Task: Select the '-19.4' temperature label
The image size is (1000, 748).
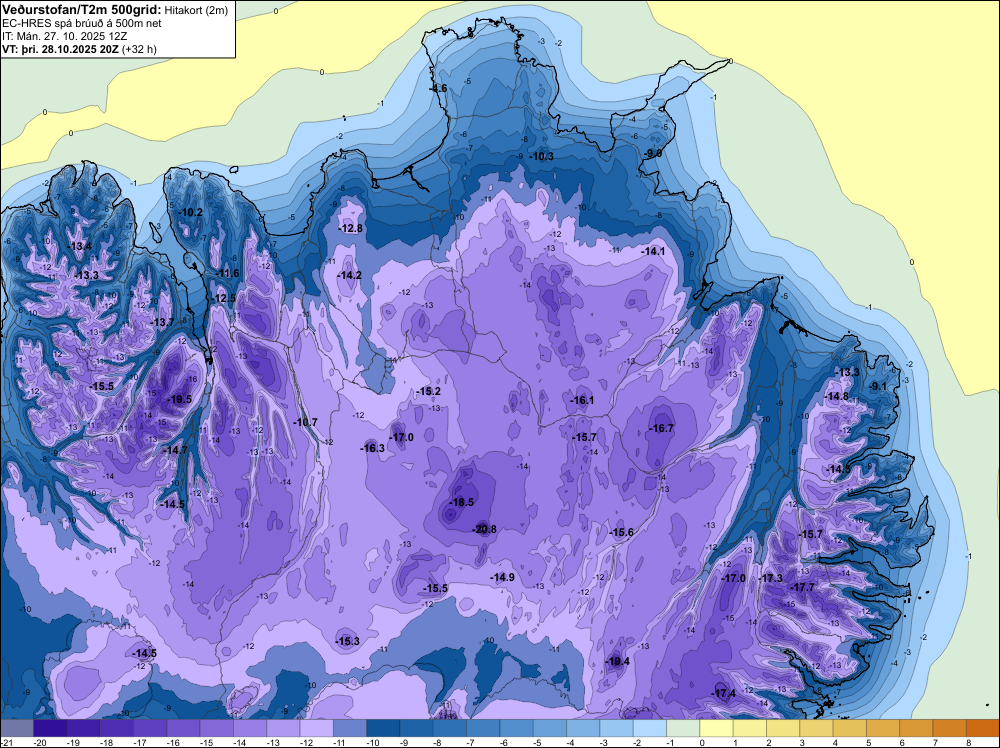Action: (x=617, y=661)
